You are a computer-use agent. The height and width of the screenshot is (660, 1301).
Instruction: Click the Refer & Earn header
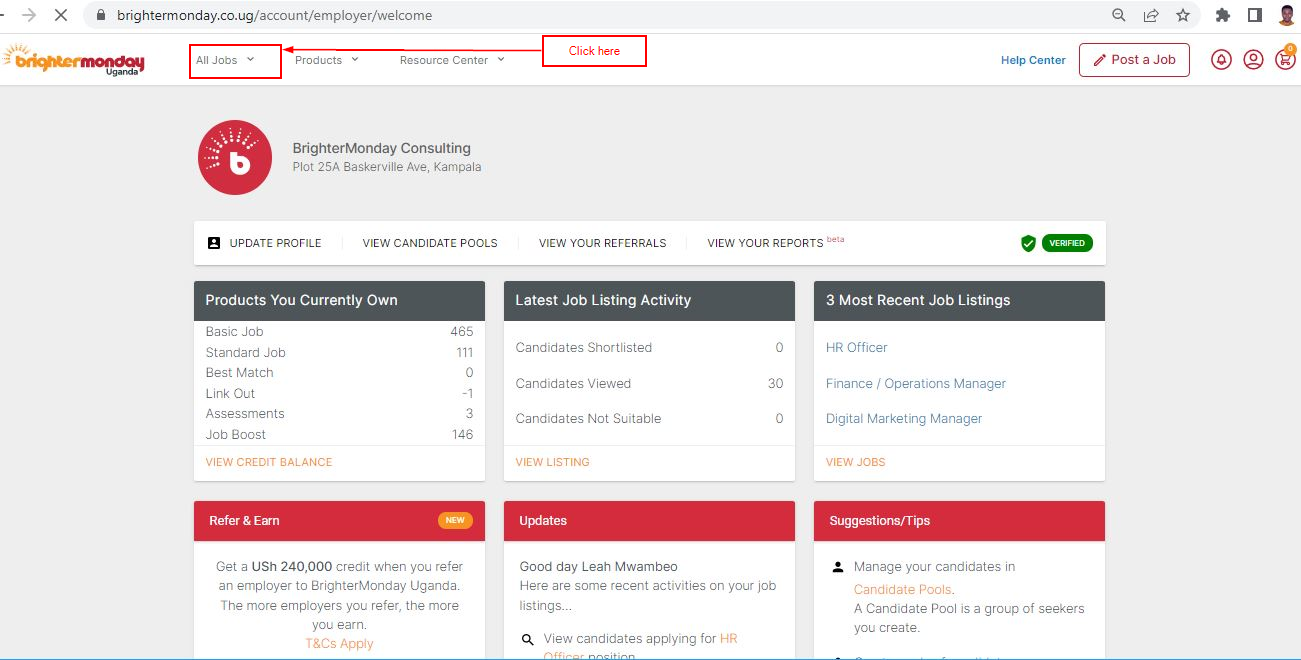[x=339, y=521]
